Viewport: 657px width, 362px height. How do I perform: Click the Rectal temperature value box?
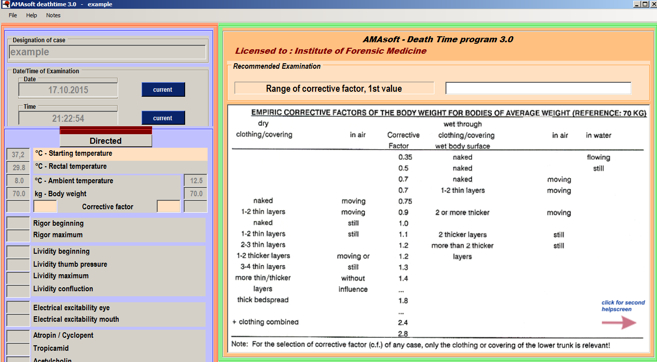(18, 167)
